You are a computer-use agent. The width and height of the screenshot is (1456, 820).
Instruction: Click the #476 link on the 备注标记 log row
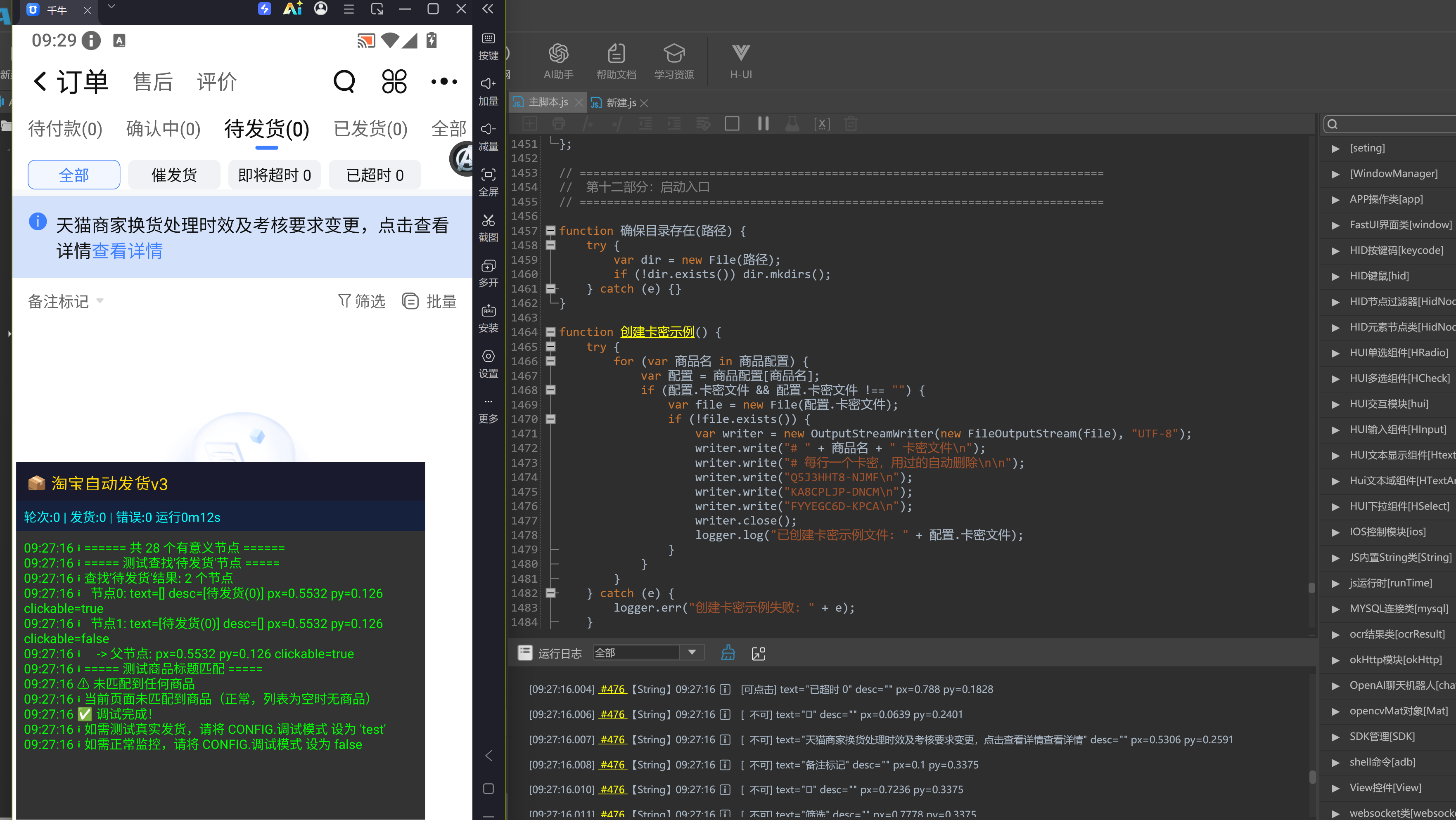[613, 765]
